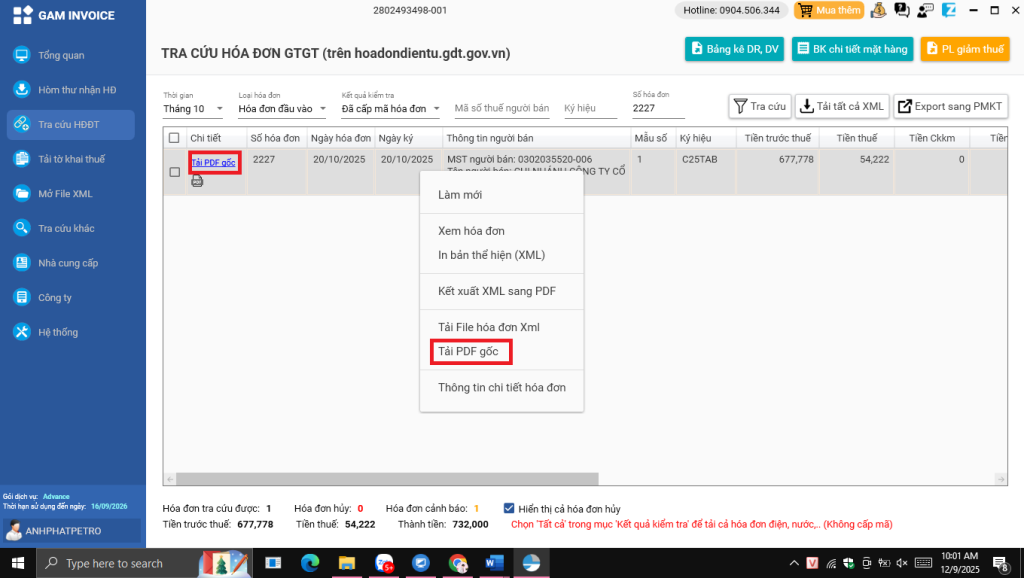The width and height of the screenshot is (1024, 578).
Task: Uncheck Hiển thị cả hóa đơn hủy
Action: pyautogui.click(x=510, y=508)
